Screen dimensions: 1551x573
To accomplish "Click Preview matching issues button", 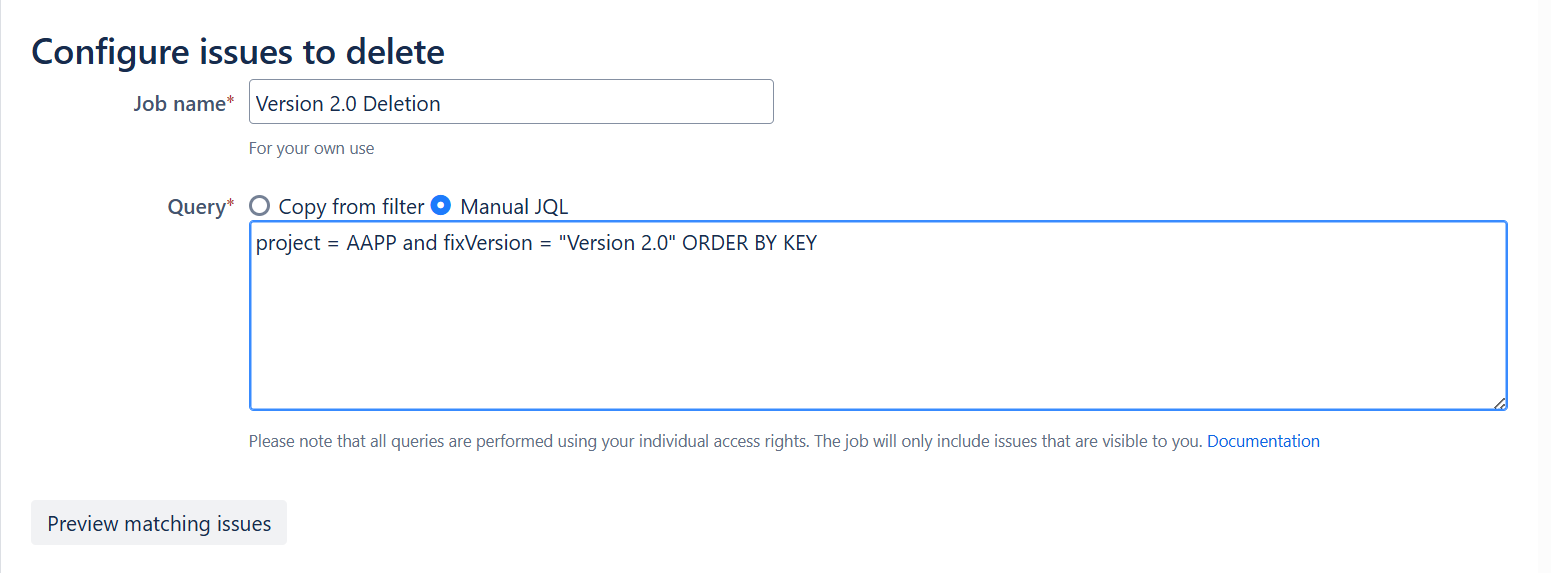I will (159, 523).
